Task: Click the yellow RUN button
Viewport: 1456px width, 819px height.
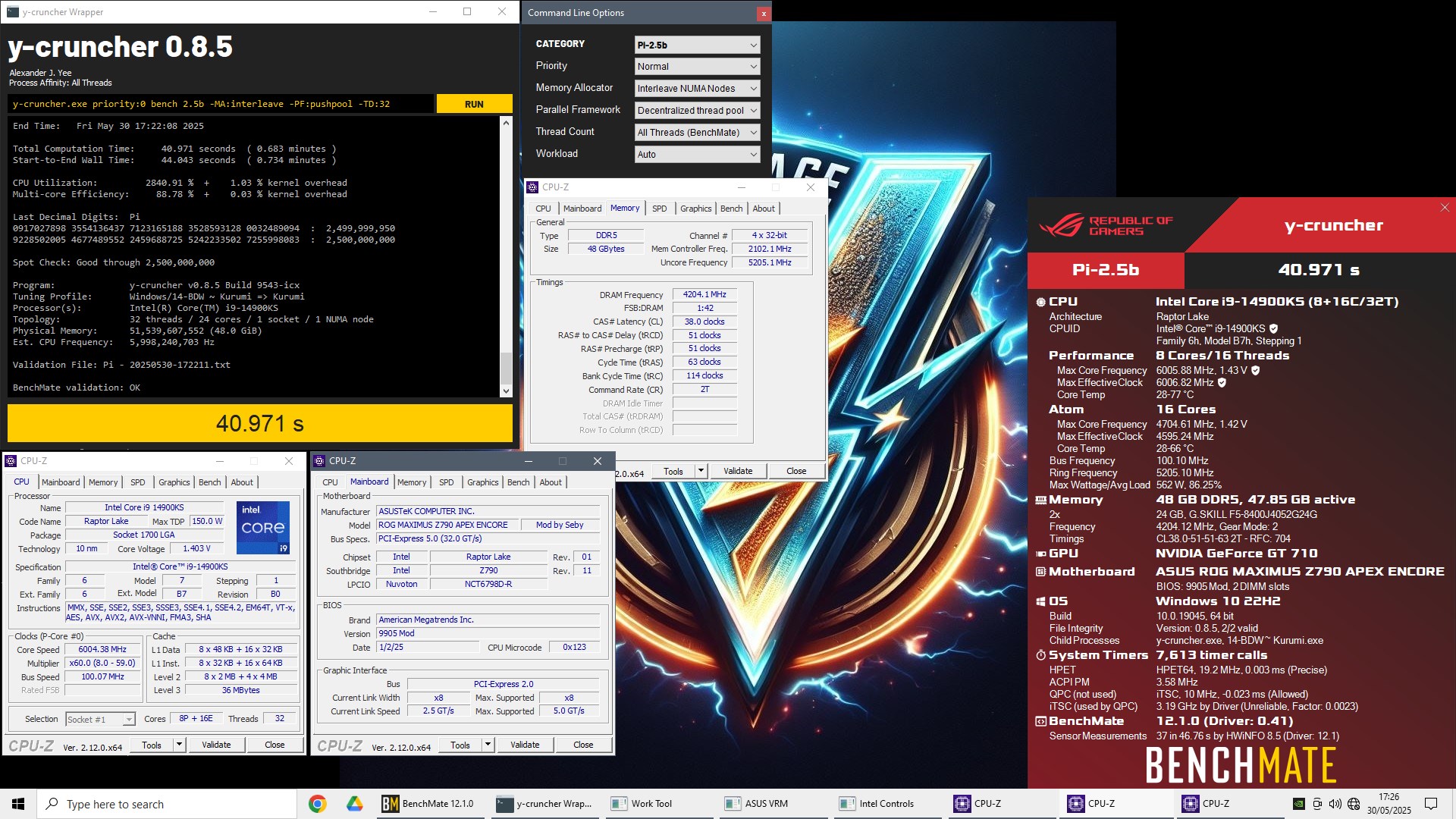Action: coord(474,105)
